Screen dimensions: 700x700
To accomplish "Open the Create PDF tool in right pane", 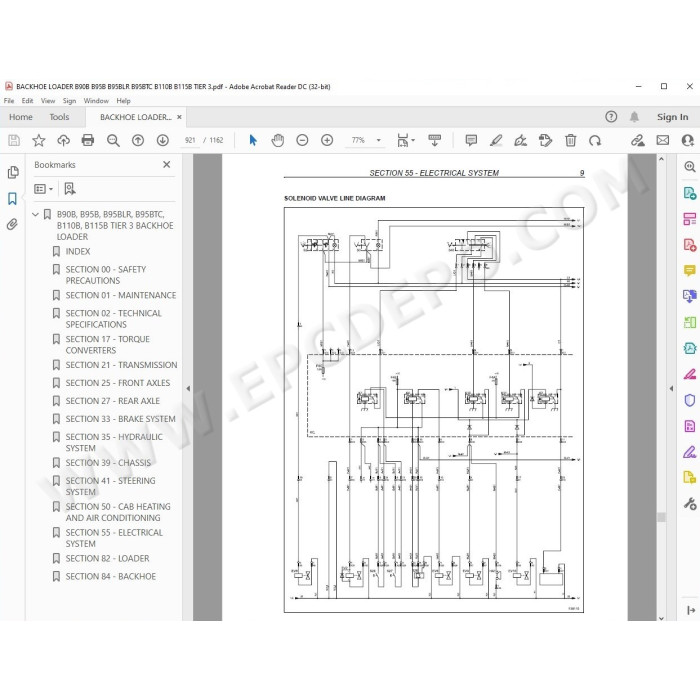I will (x=689, y=245).
